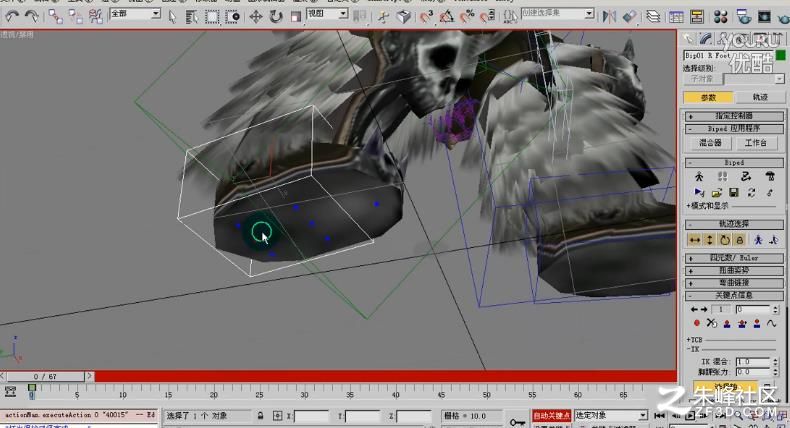790x428 pixels.
Task: Click the Align tool icon
Action: coord(630,17)
